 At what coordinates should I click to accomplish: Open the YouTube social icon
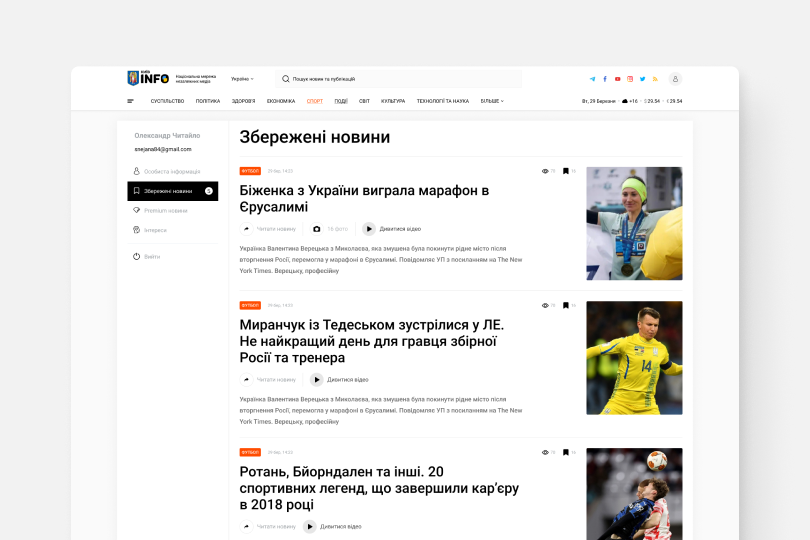point(617,79)
